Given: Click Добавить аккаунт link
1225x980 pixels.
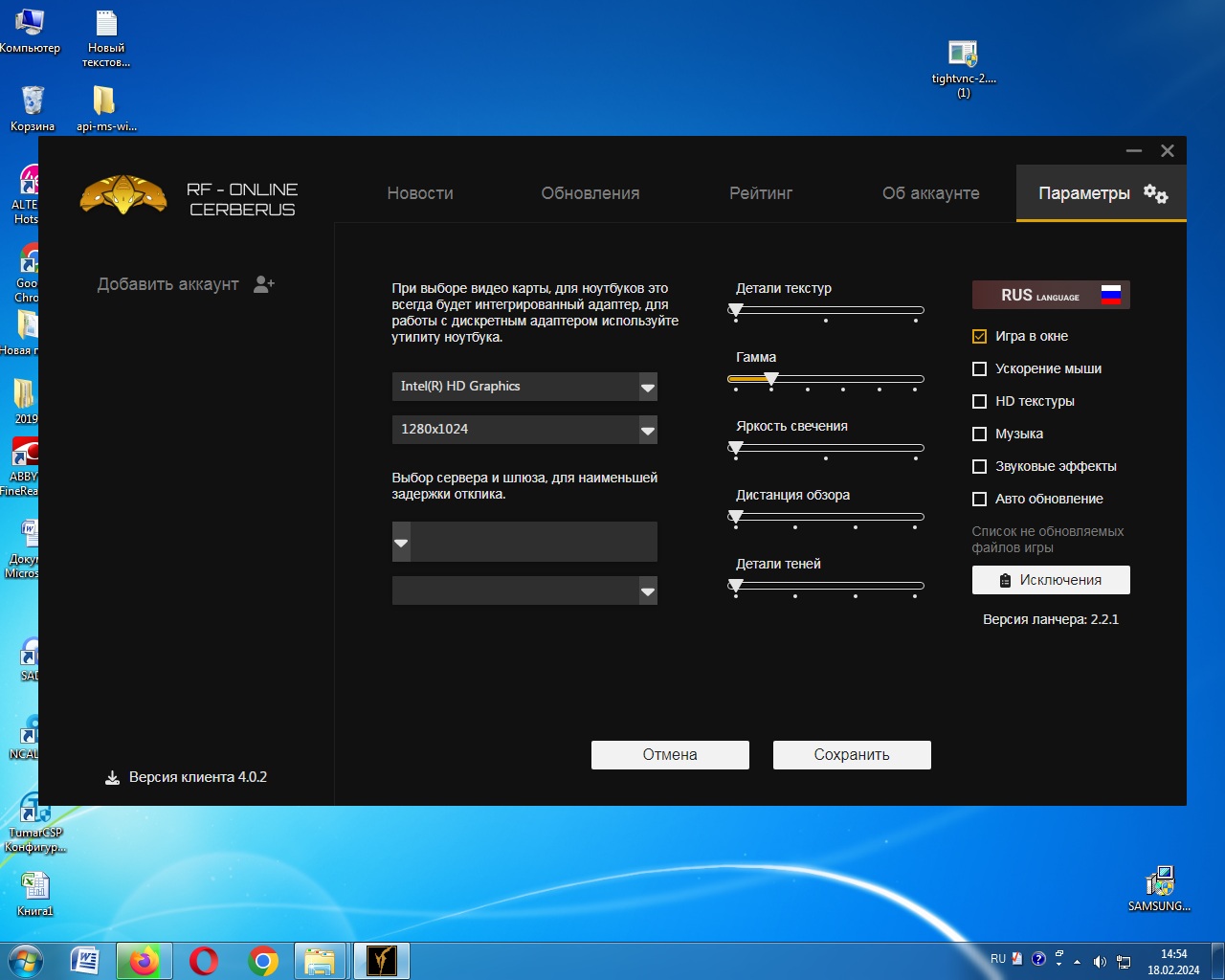Looking at the screenshot, I should (168, 284).
